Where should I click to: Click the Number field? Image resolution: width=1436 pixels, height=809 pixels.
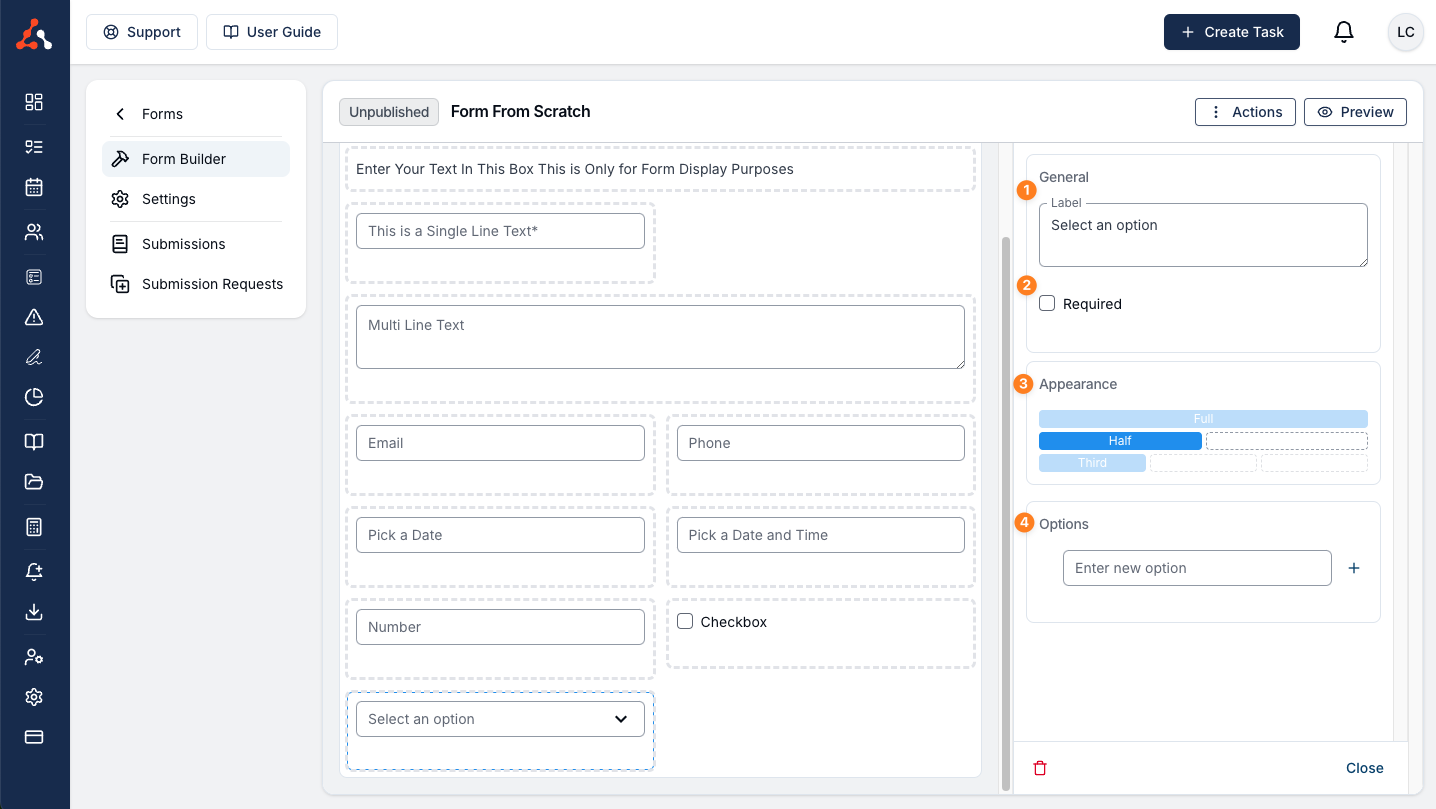pos(500,627)
